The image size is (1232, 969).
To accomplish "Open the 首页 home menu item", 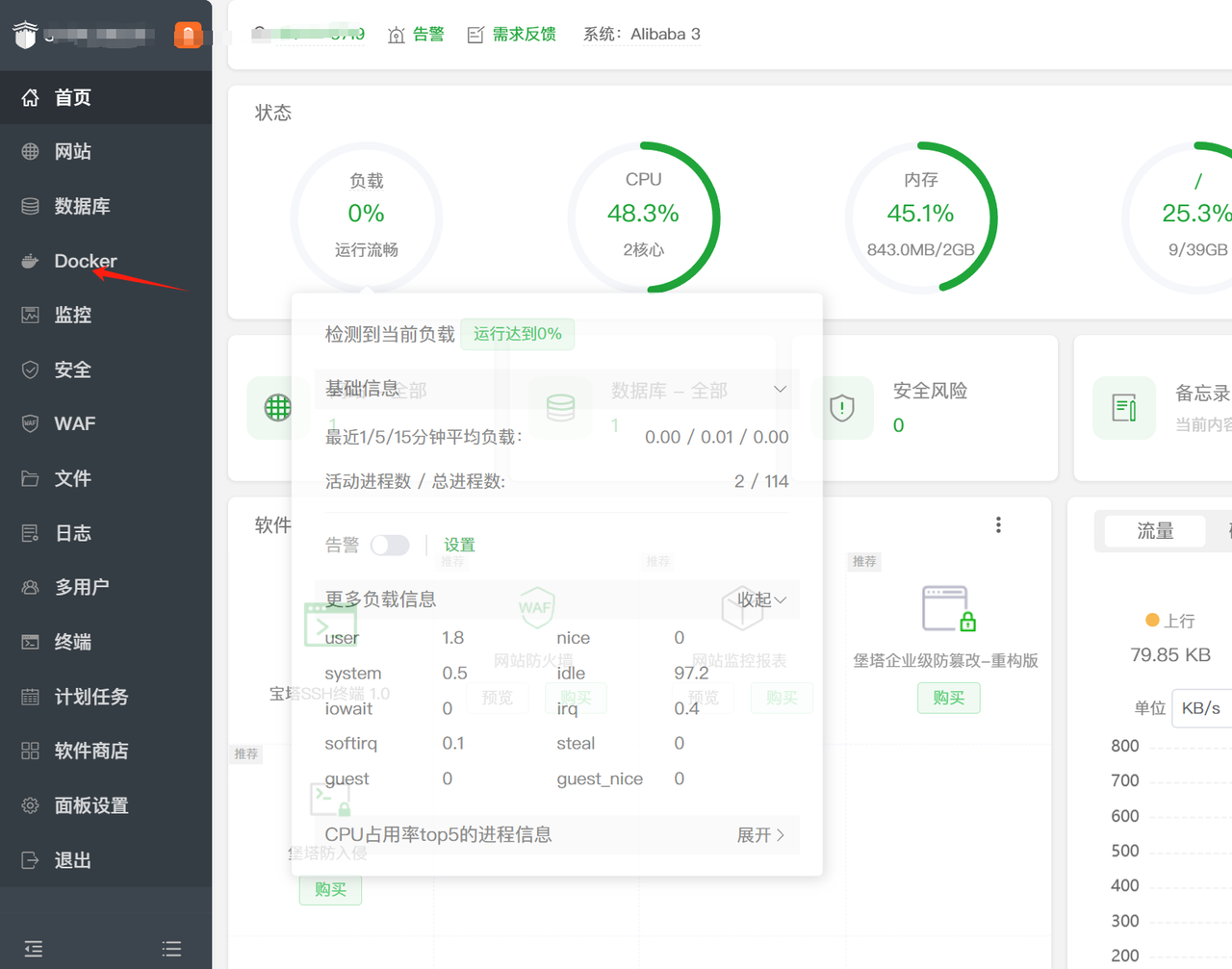I will click(x=106, y=97).
